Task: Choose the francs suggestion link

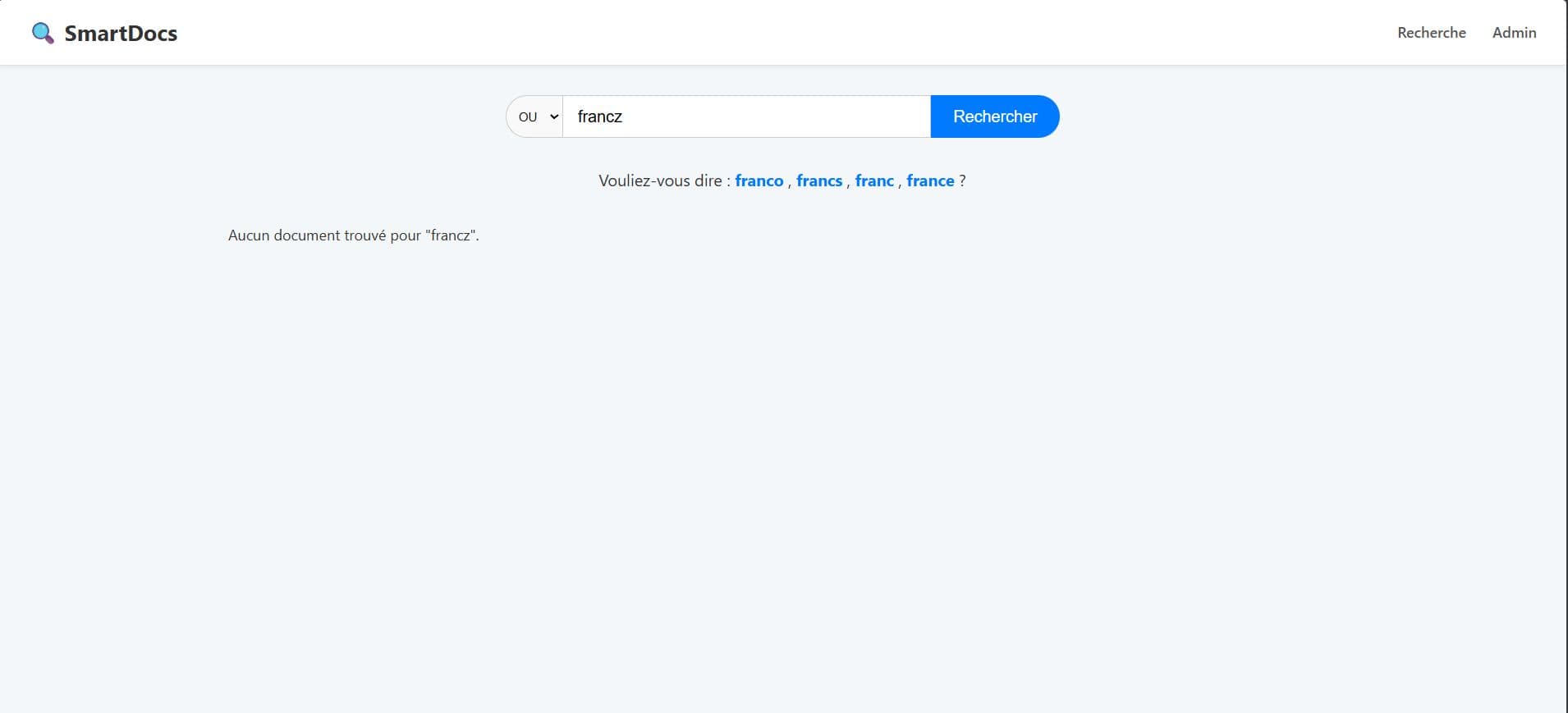Action: tap(819, 181)
